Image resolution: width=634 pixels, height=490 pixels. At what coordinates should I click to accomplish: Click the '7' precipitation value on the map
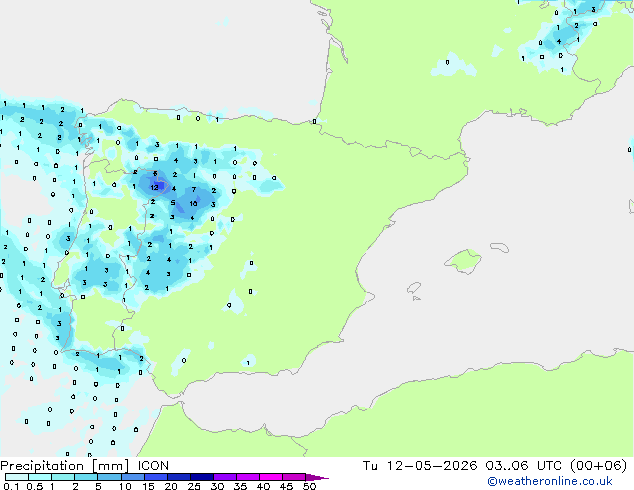tap(194, 189)
